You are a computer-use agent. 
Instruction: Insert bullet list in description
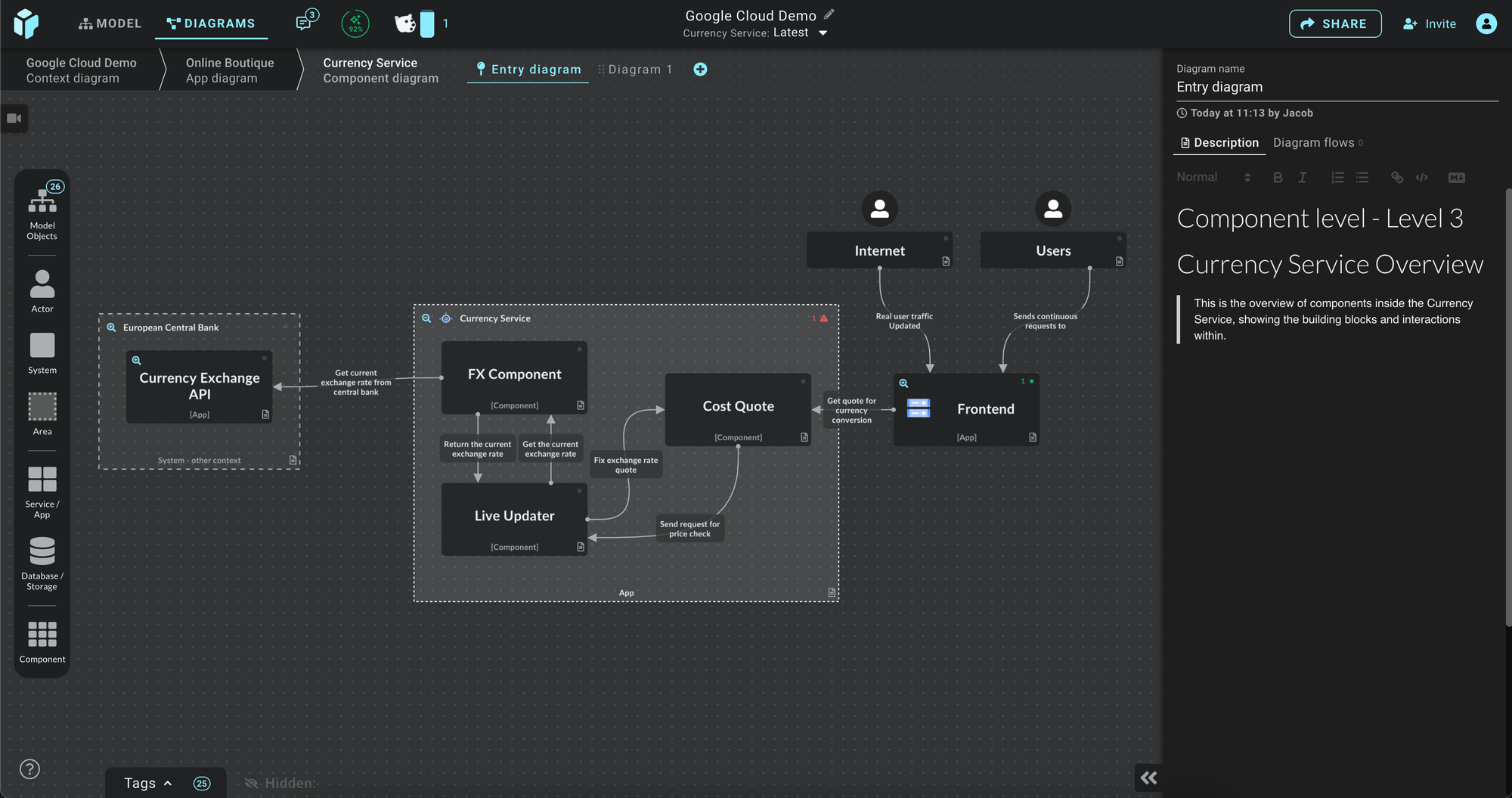click(1362, 178)
